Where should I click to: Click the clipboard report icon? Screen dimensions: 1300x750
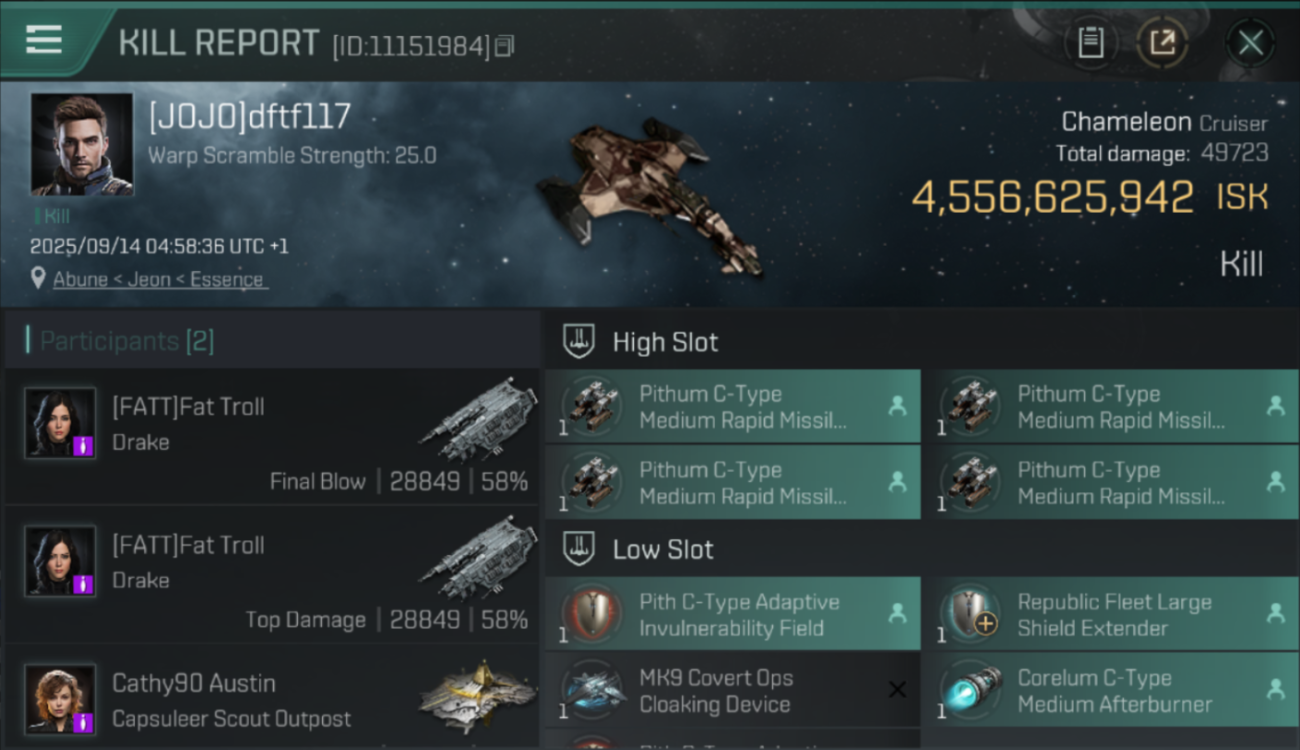(1090, 43)
